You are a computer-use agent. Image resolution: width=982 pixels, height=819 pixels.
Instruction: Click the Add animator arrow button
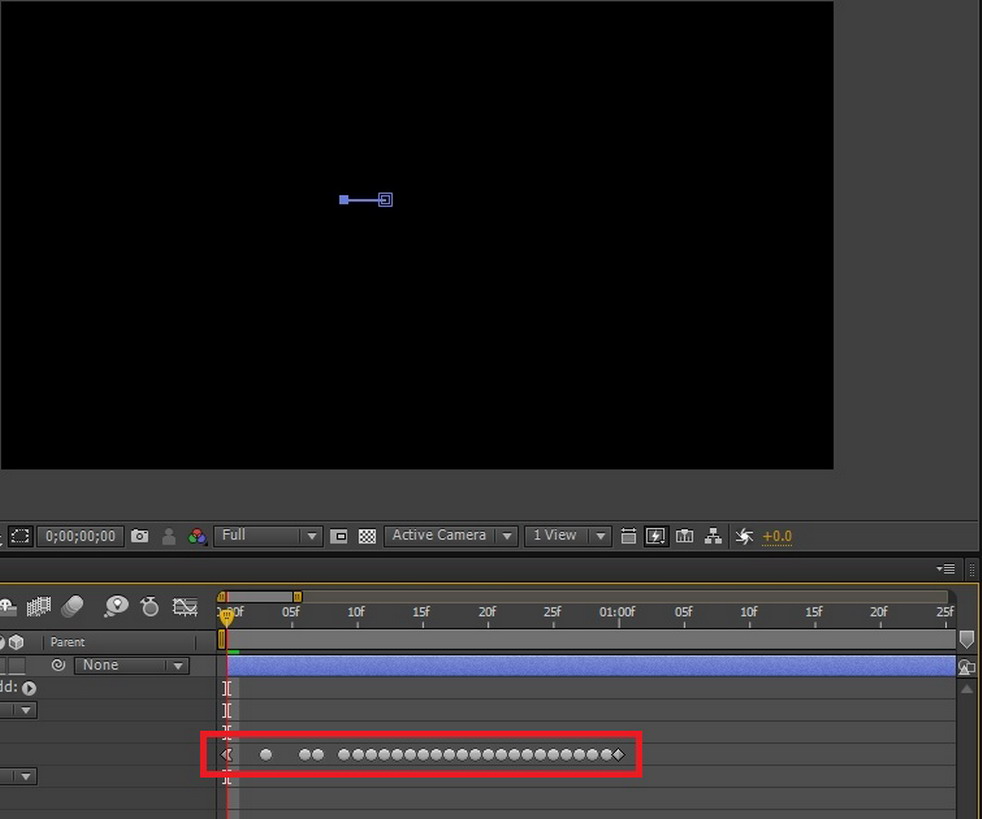point(29,688)
